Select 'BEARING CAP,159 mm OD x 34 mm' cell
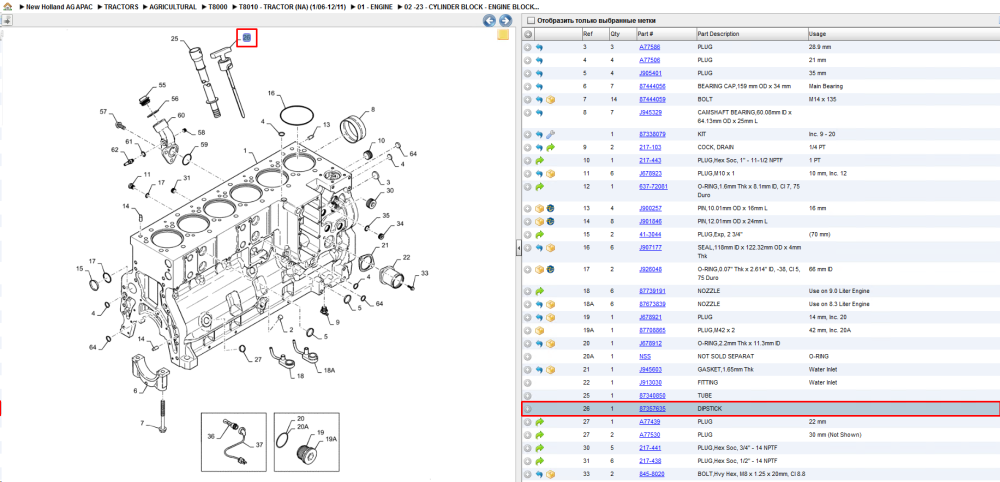The image size is (1000, 482). (x=744, y=86)
